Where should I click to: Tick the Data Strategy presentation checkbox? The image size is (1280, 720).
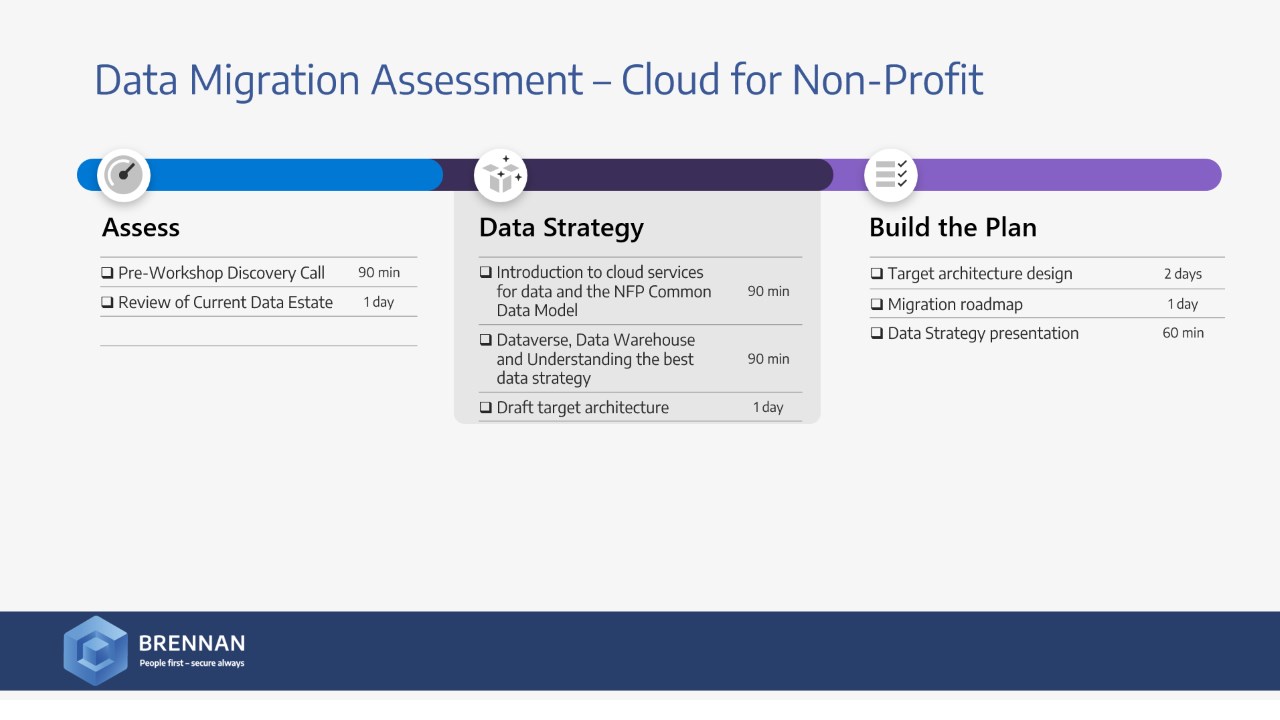[877, 333]
